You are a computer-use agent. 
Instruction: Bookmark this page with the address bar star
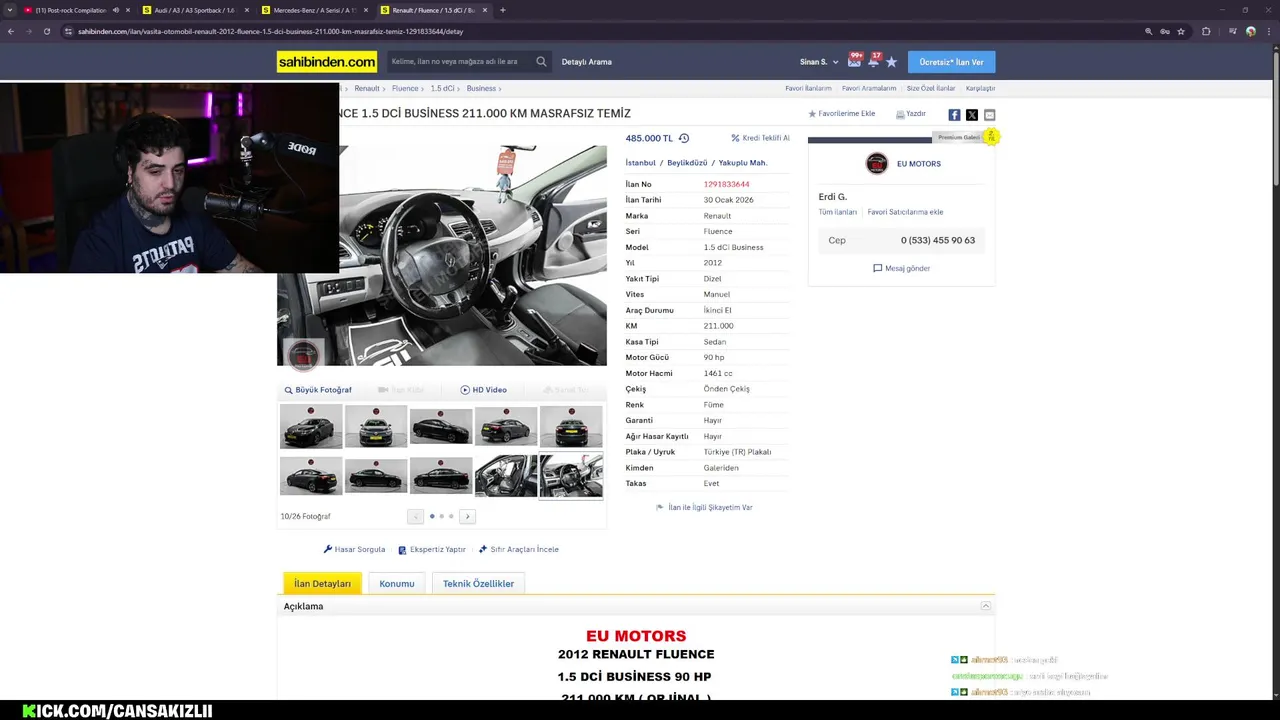coord(1181,31)
